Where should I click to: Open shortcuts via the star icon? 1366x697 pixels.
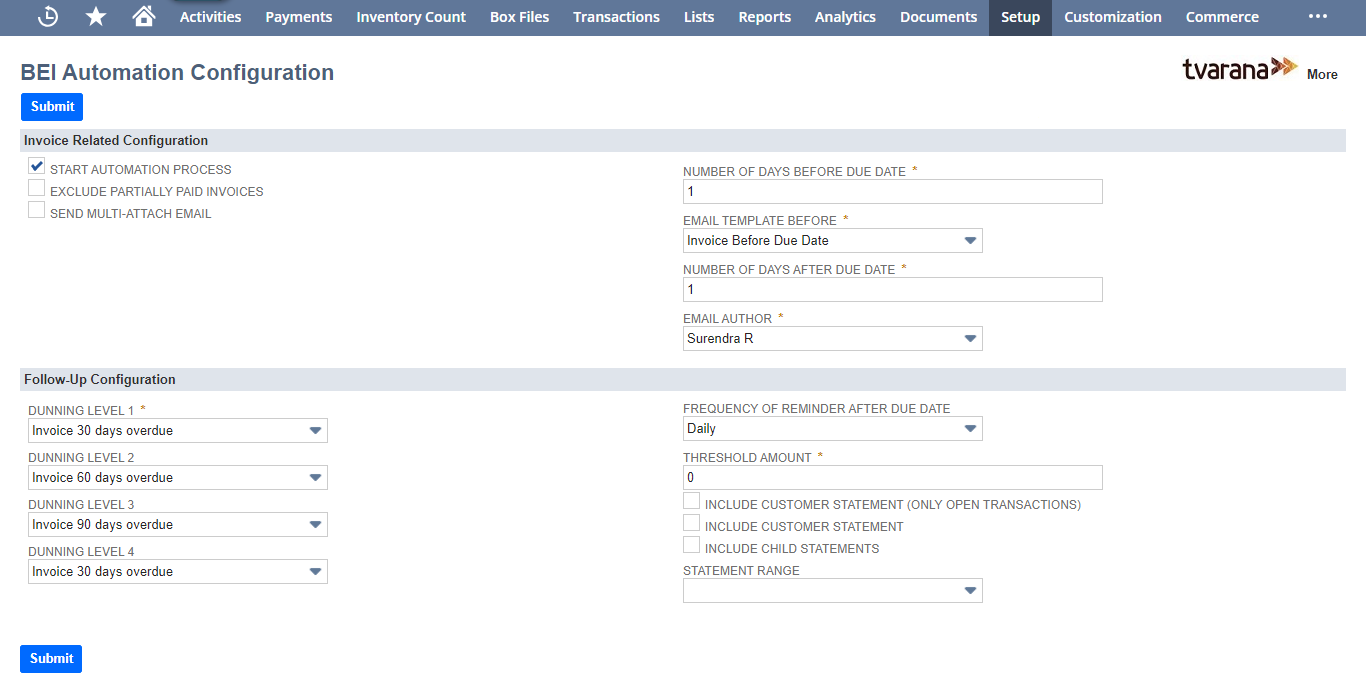pos(95,17)
